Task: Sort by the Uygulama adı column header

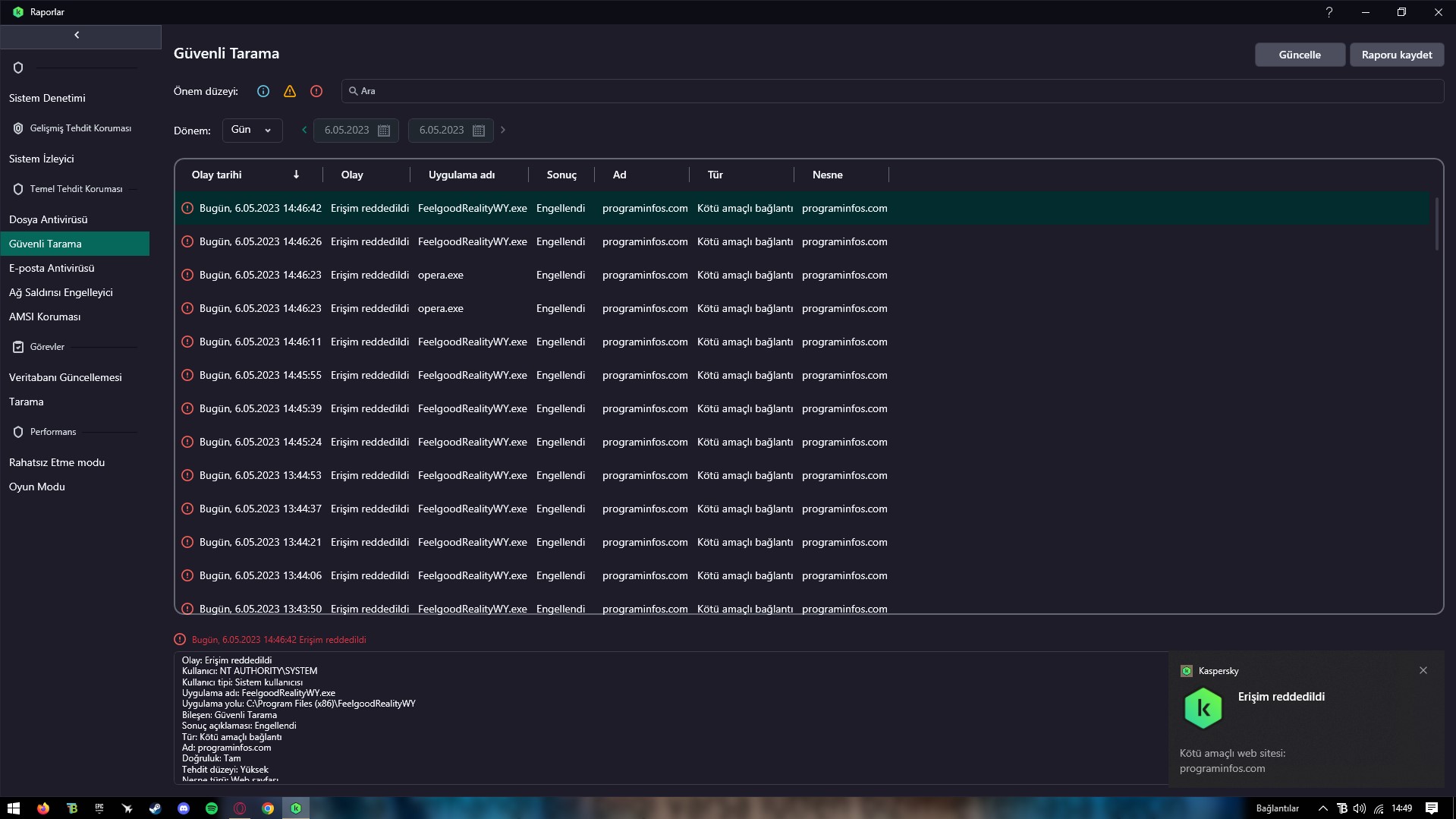Action: tap(461, 175)
